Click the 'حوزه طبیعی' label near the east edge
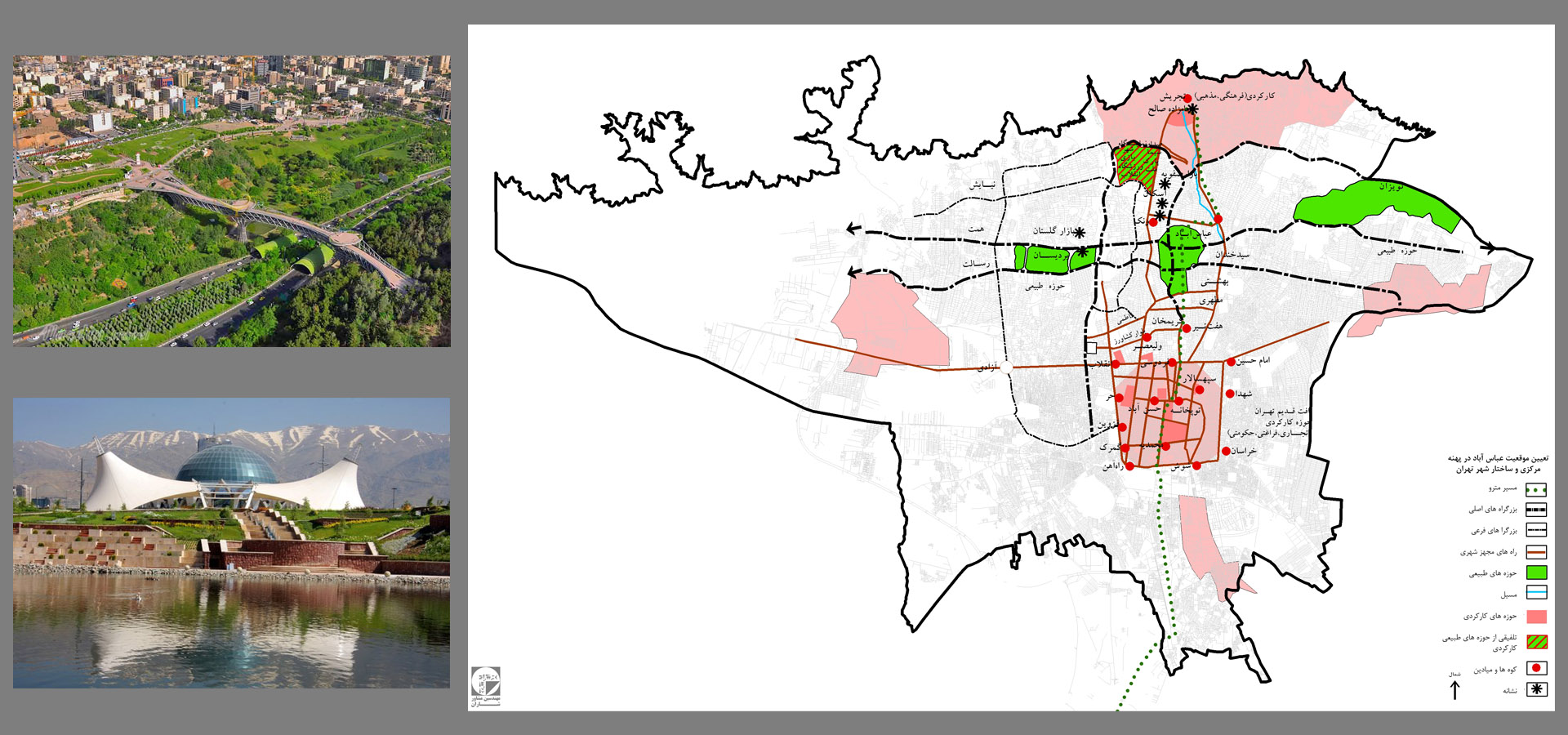This screenshot has height=735, width=1568. 1397,251
